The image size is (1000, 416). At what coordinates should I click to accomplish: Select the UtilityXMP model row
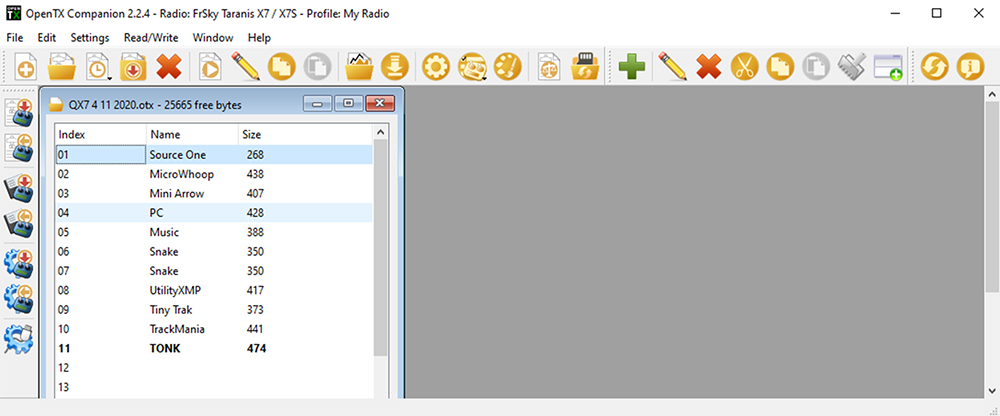click(x=214, y=290)
